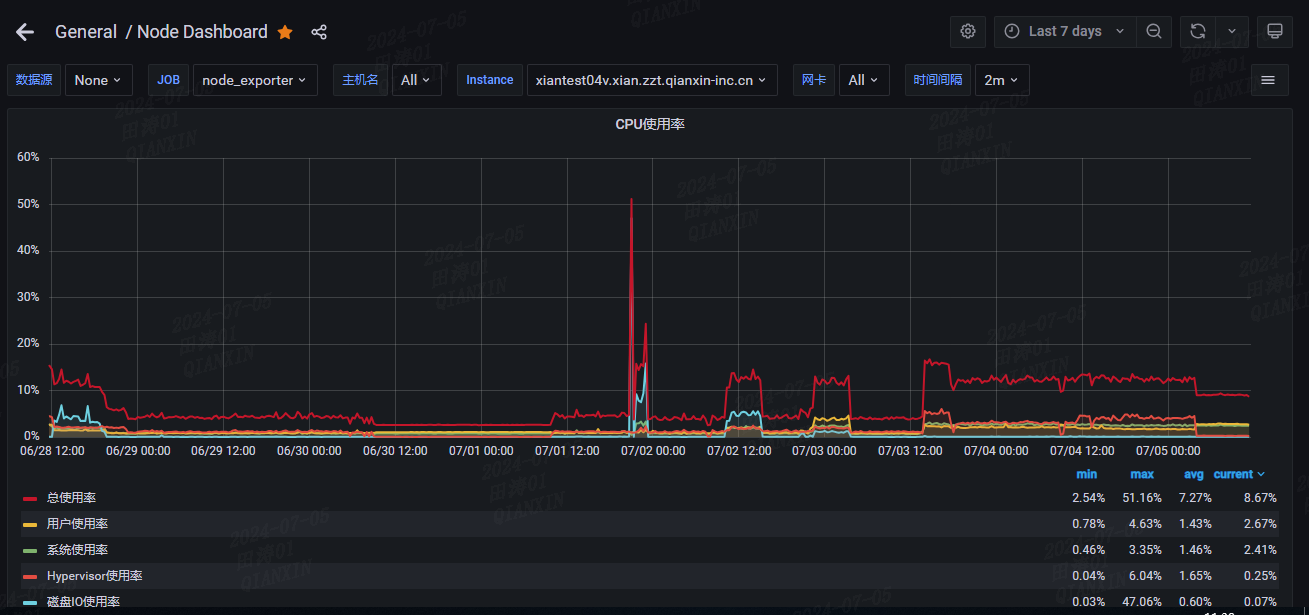Click the green 系统使用率 color swatch
The height and width of the screenshot is (615, 1309).
click(x=30, y=549)
